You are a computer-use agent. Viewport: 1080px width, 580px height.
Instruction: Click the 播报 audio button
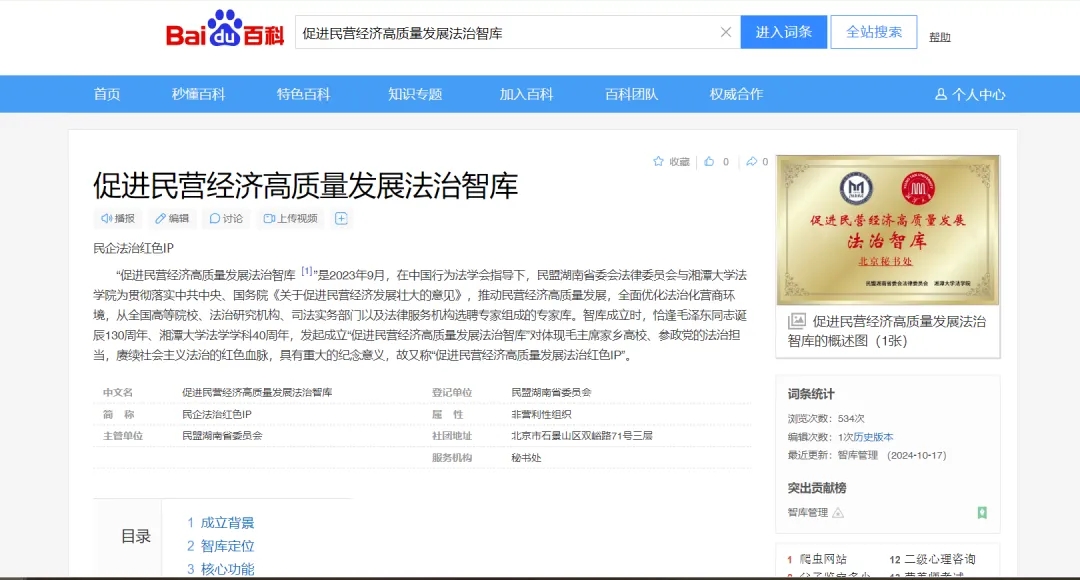coord(118,218)
